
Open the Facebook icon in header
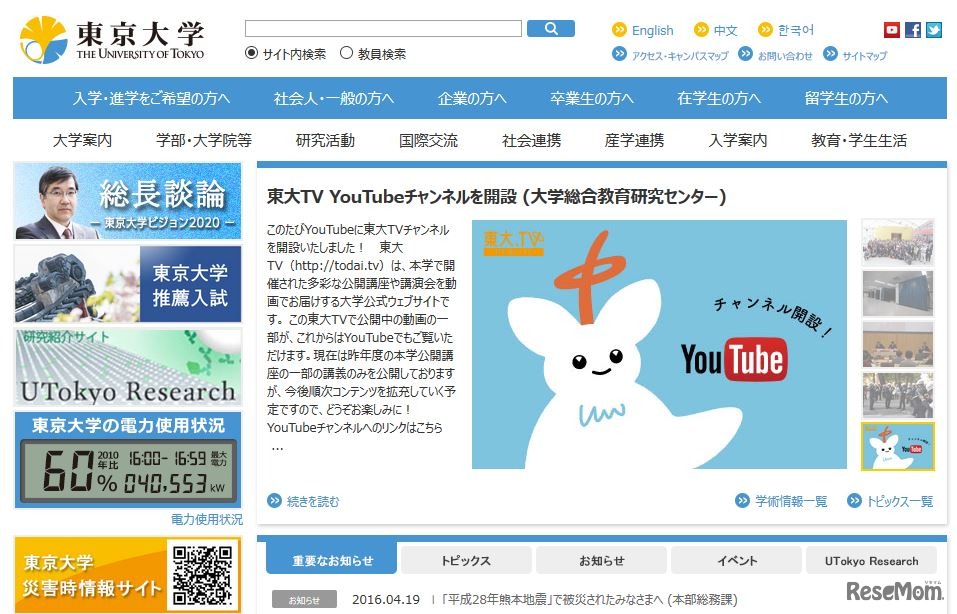click(x=913, y=29)
